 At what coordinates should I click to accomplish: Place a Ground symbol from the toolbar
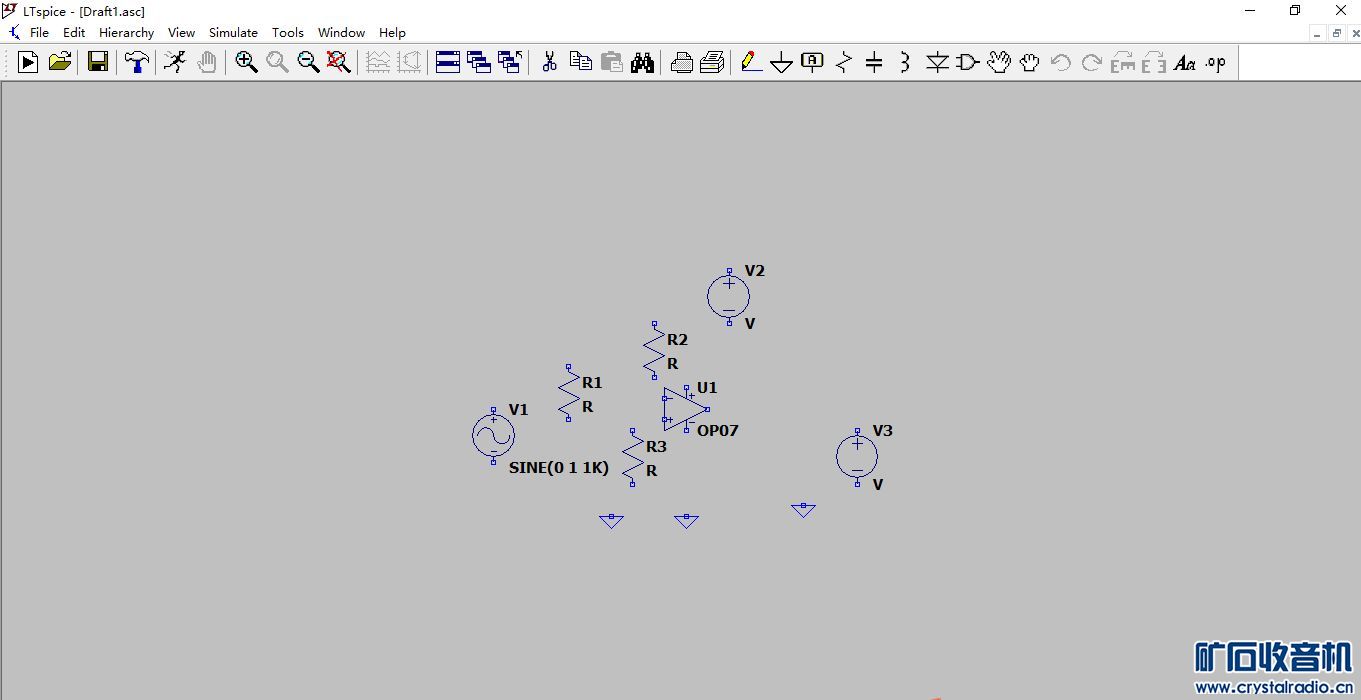tap(782, 63)
